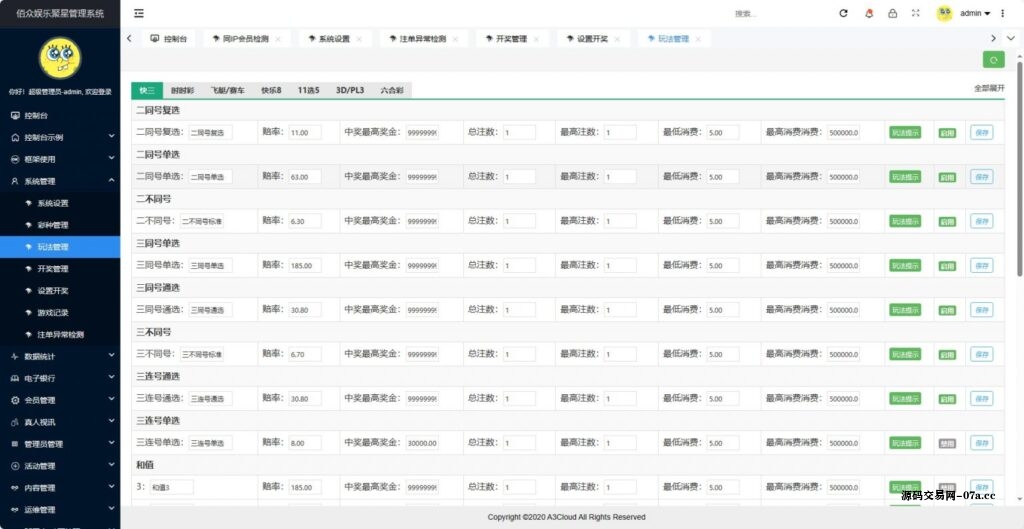Viewport: 1024px width, 529px height.
Task: Click the green reload button below tabs
Action: (993, 60)
